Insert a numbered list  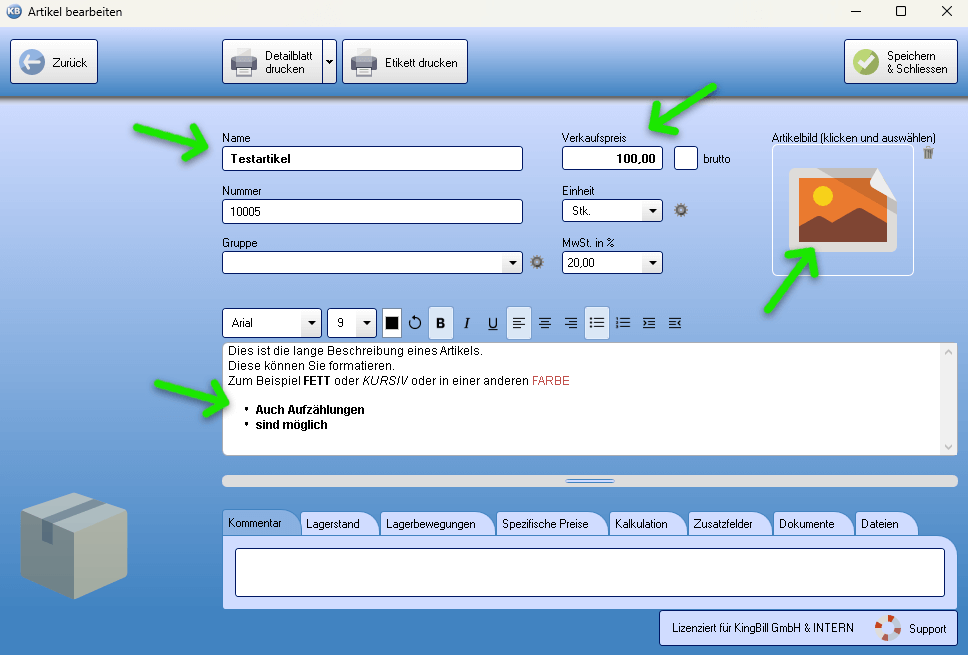[x=623, y=323]
